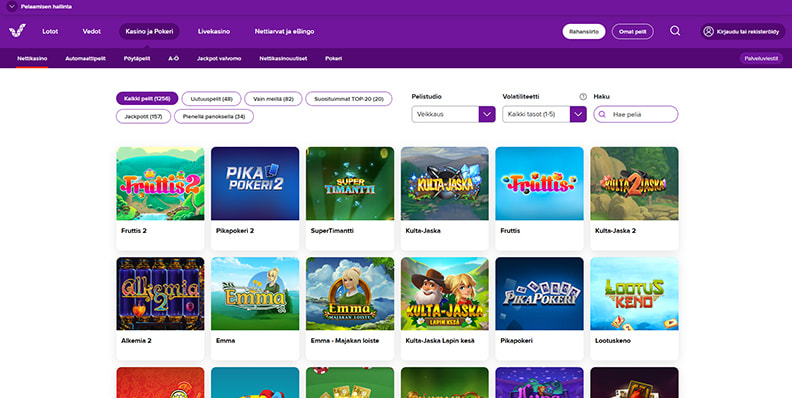Click the Veikkaus logo icon

[x=17, y=31]
